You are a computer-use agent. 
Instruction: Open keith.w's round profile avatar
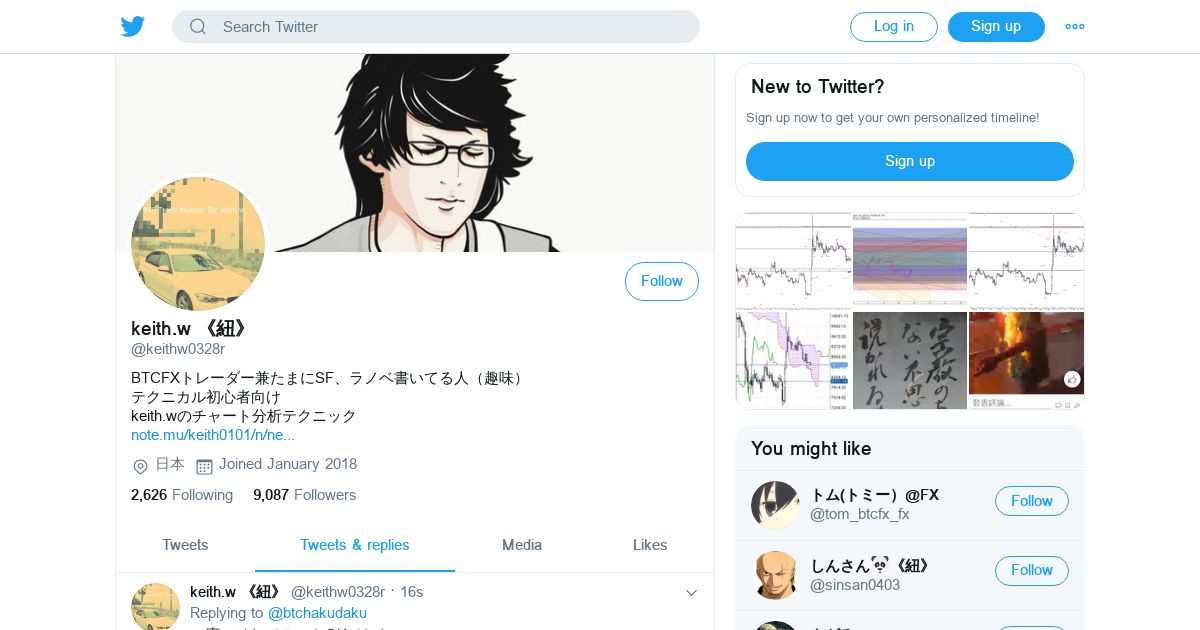(x=198, y=244)
